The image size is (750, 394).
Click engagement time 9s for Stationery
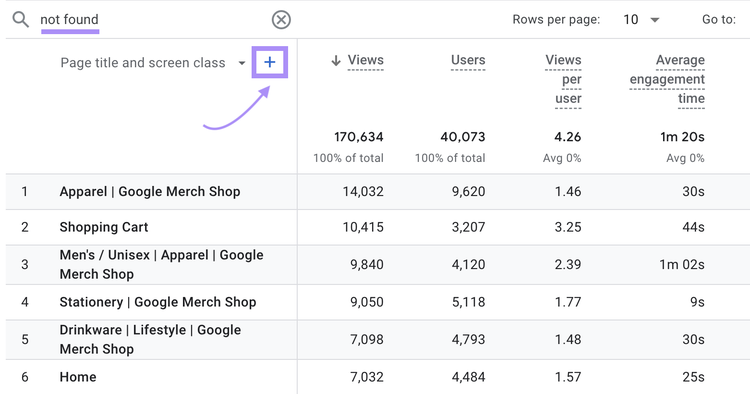[x=698, y=302]
